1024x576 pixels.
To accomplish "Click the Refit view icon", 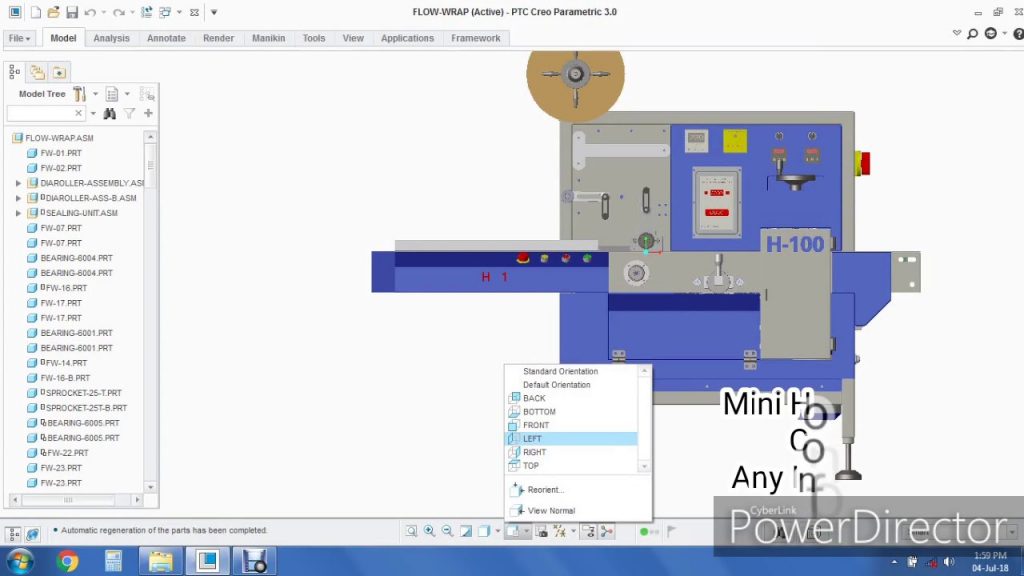I will pos(411,532).
